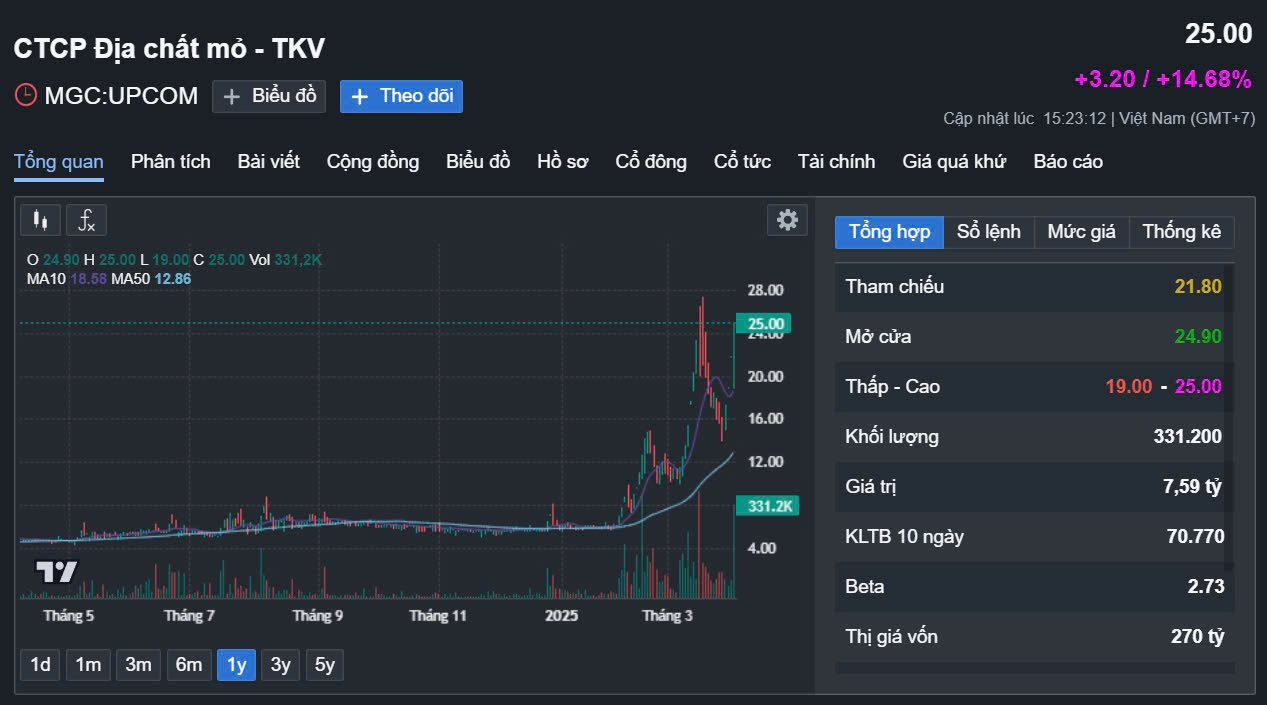Click the Thấp - Cao high value 25.00
This screenshot has width=1267, height=705.
click(1198, 387)
